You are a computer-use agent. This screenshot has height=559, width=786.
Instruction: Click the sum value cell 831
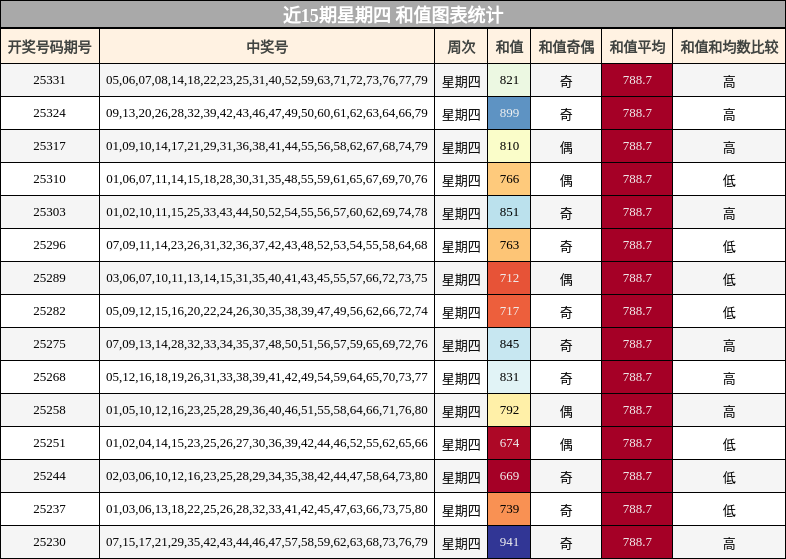[509, 377]
